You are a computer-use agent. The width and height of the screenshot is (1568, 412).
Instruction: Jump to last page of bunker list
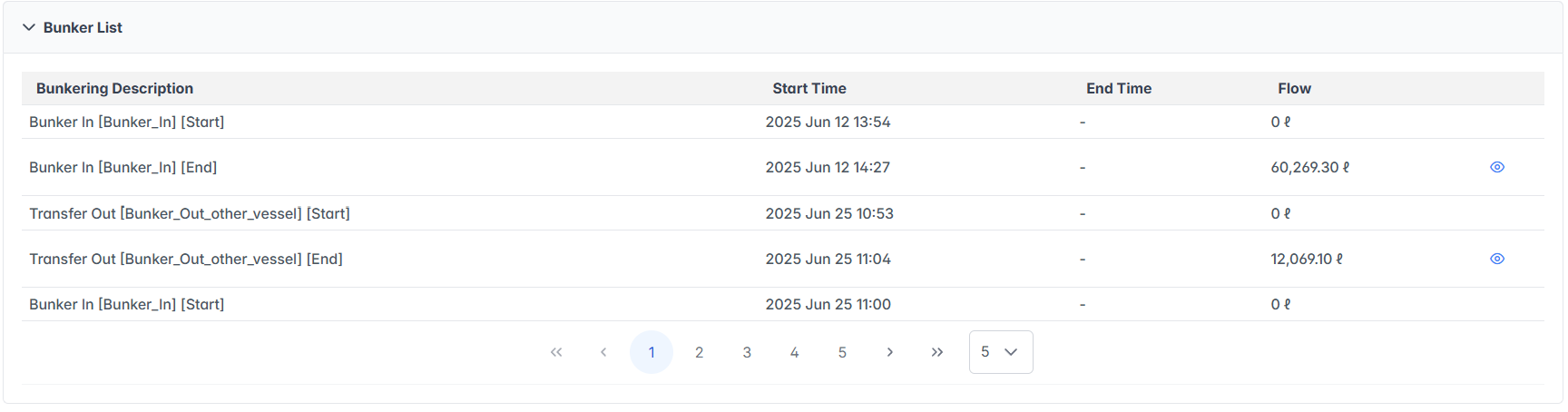(937, 352)
